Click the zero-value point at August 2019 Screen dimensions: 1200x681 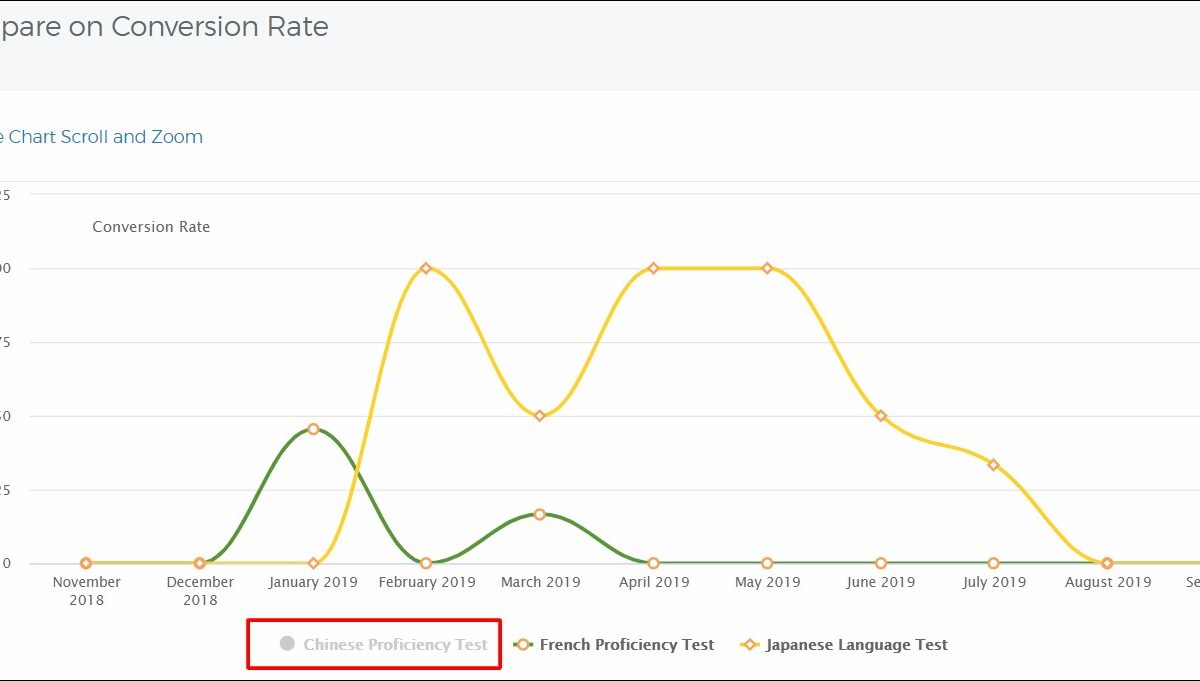pyautogui.click(x=1107, y=563)
